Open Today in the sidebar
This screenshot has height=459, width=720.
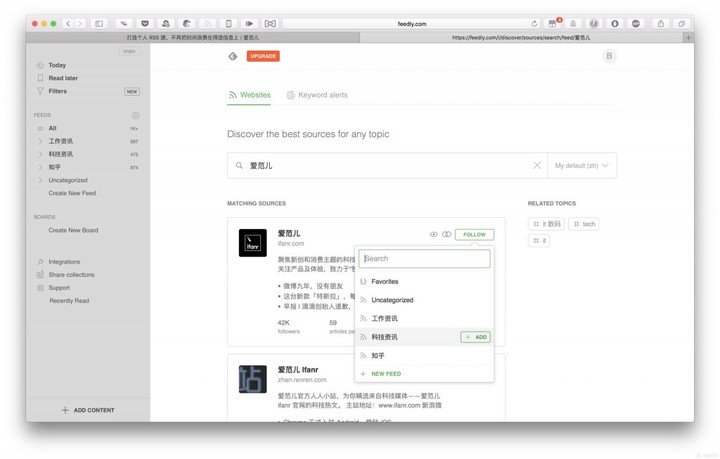(x=57, y=65)
